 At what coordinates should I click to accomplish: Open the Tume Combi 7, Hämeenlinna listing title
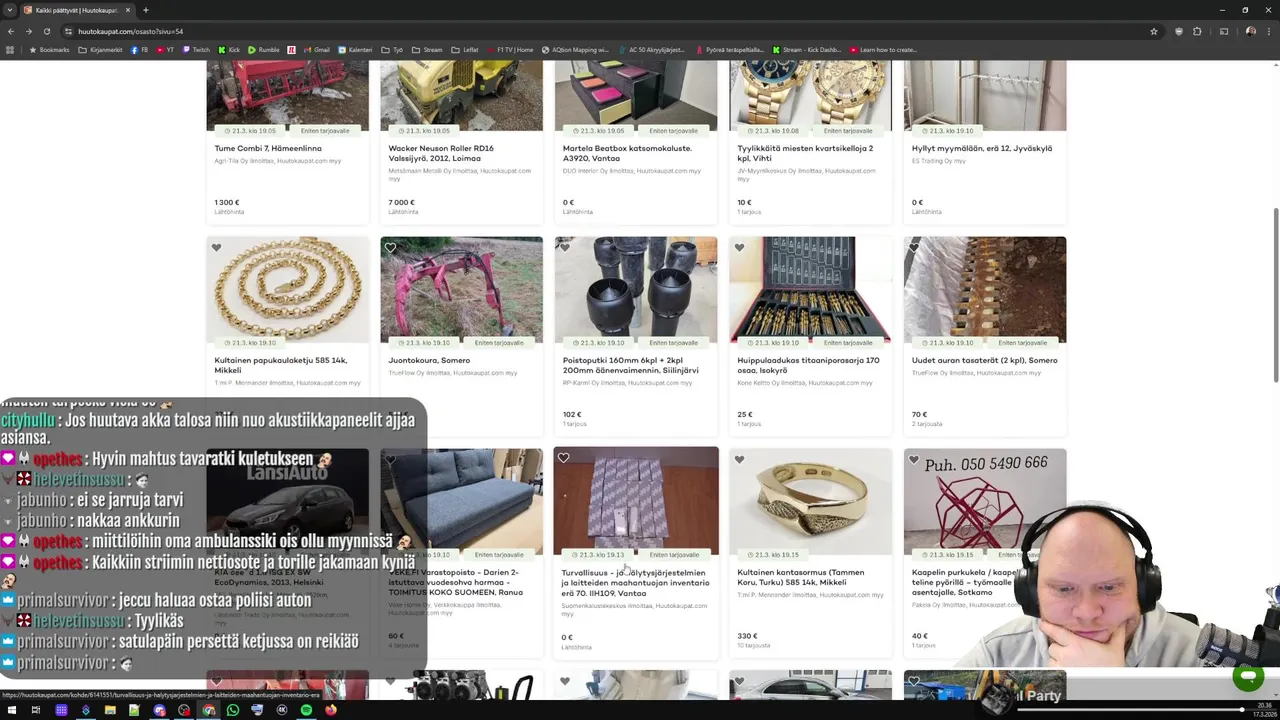(x=268, y=148)
